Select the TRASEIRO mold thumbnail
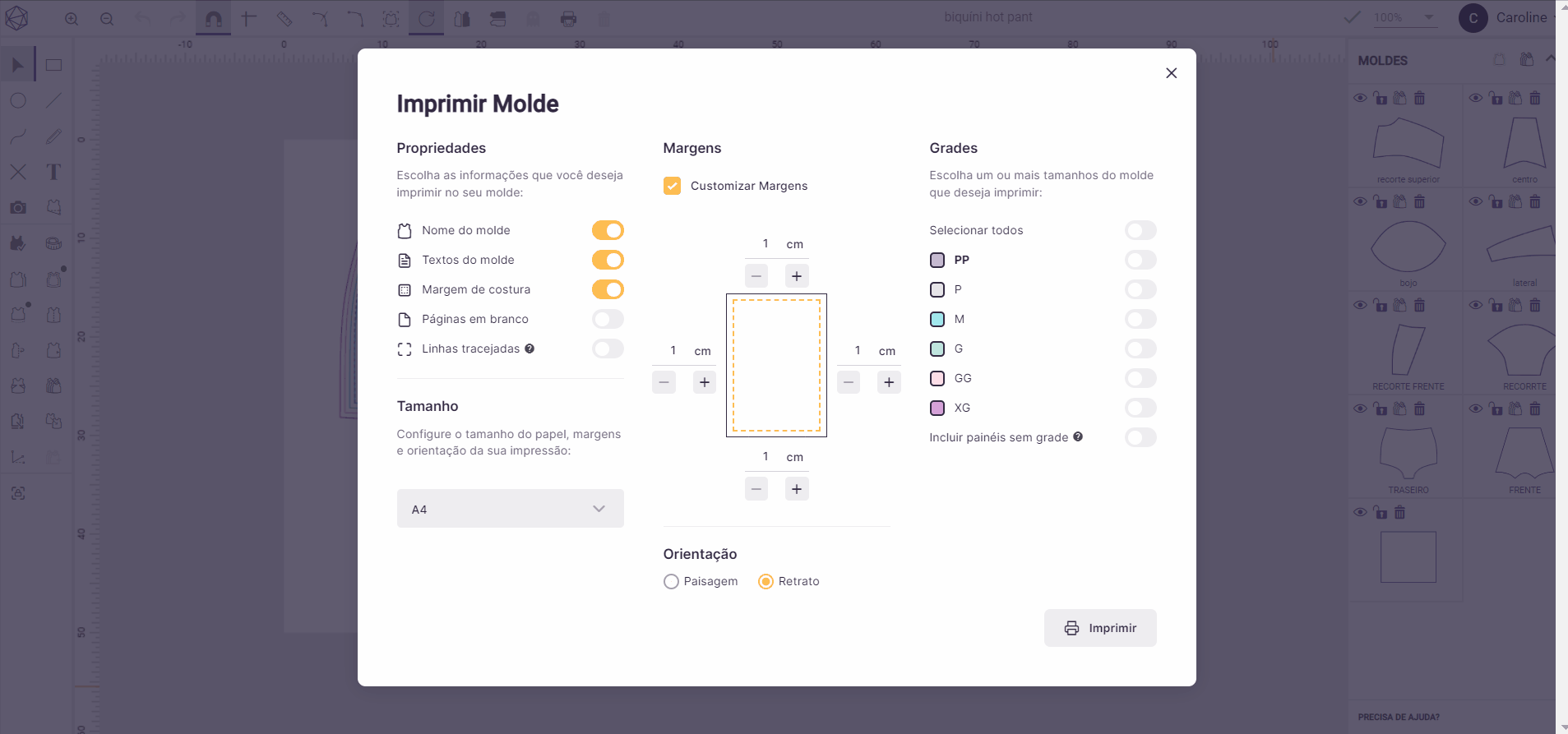Screen dimensions: 1568x734 [x=1408, y=453]
